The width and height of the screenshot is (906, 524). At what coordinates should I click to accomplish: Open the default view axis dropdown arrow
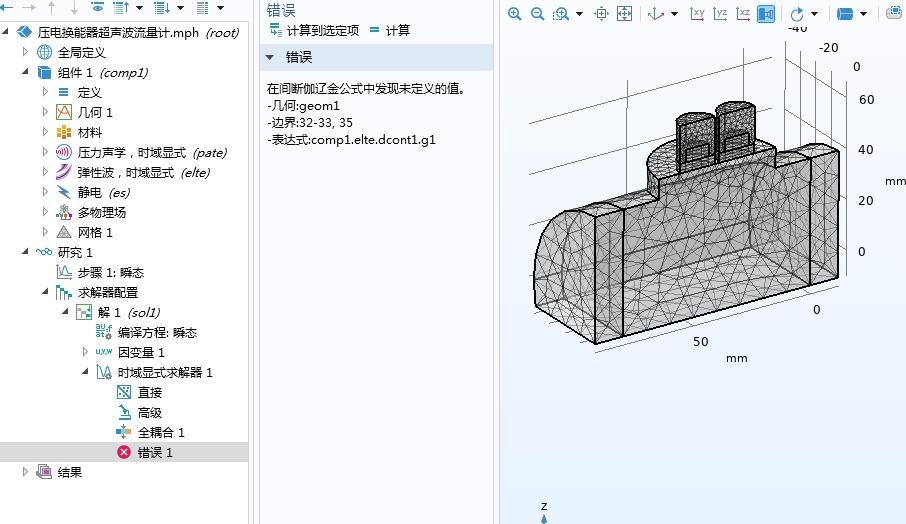[674, 14]
